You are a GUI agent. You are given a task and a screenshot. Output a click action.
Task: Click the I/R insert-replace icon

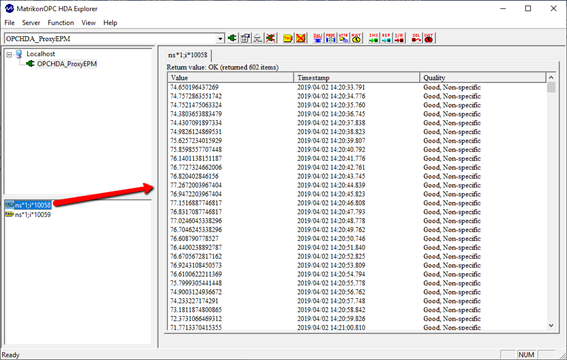(399, 38)
